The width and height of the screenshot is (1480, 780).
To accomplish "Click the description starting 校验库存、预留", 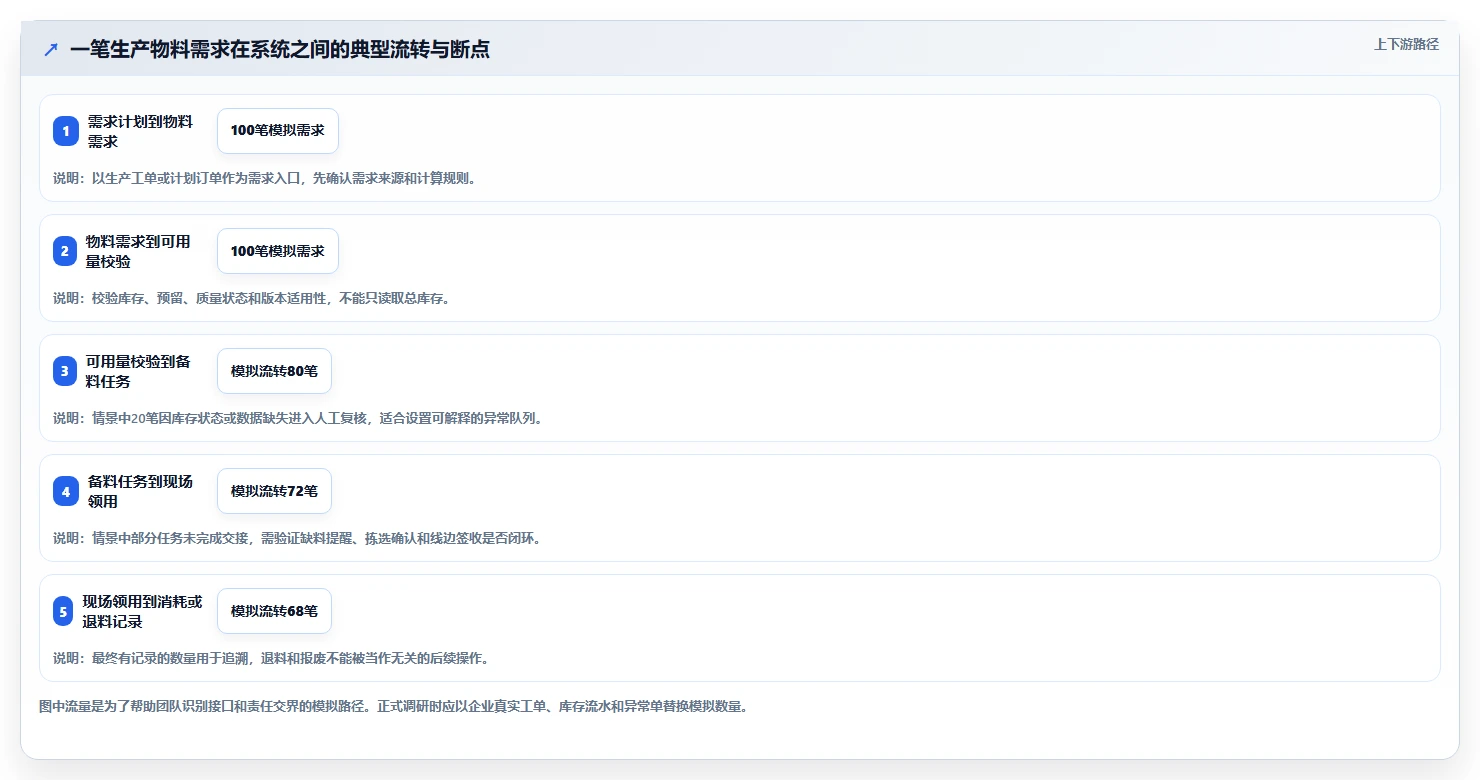I will (252, 298).
